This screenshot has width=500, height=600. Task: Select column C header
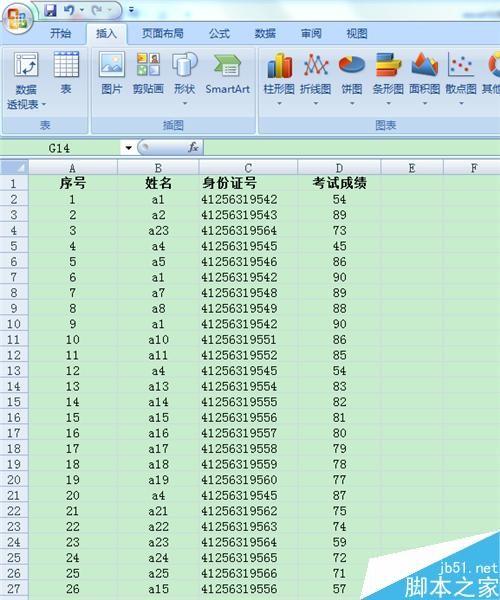tap(248, 168)
